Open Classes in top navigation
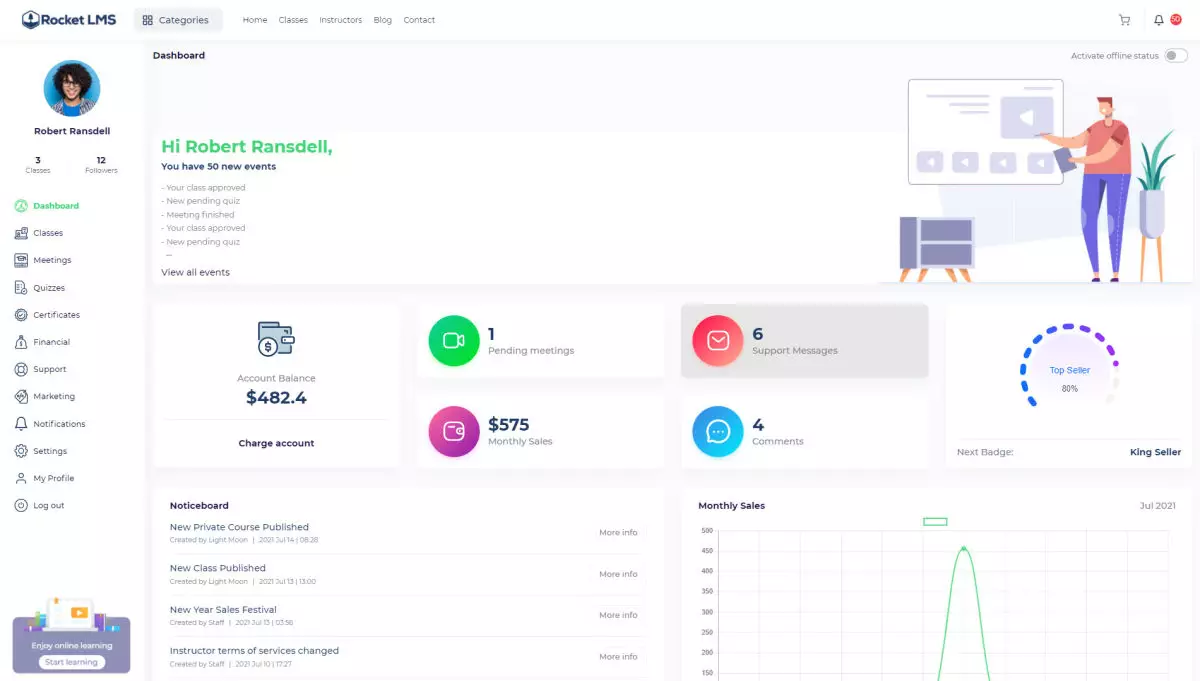 click(x=293, y=20)
